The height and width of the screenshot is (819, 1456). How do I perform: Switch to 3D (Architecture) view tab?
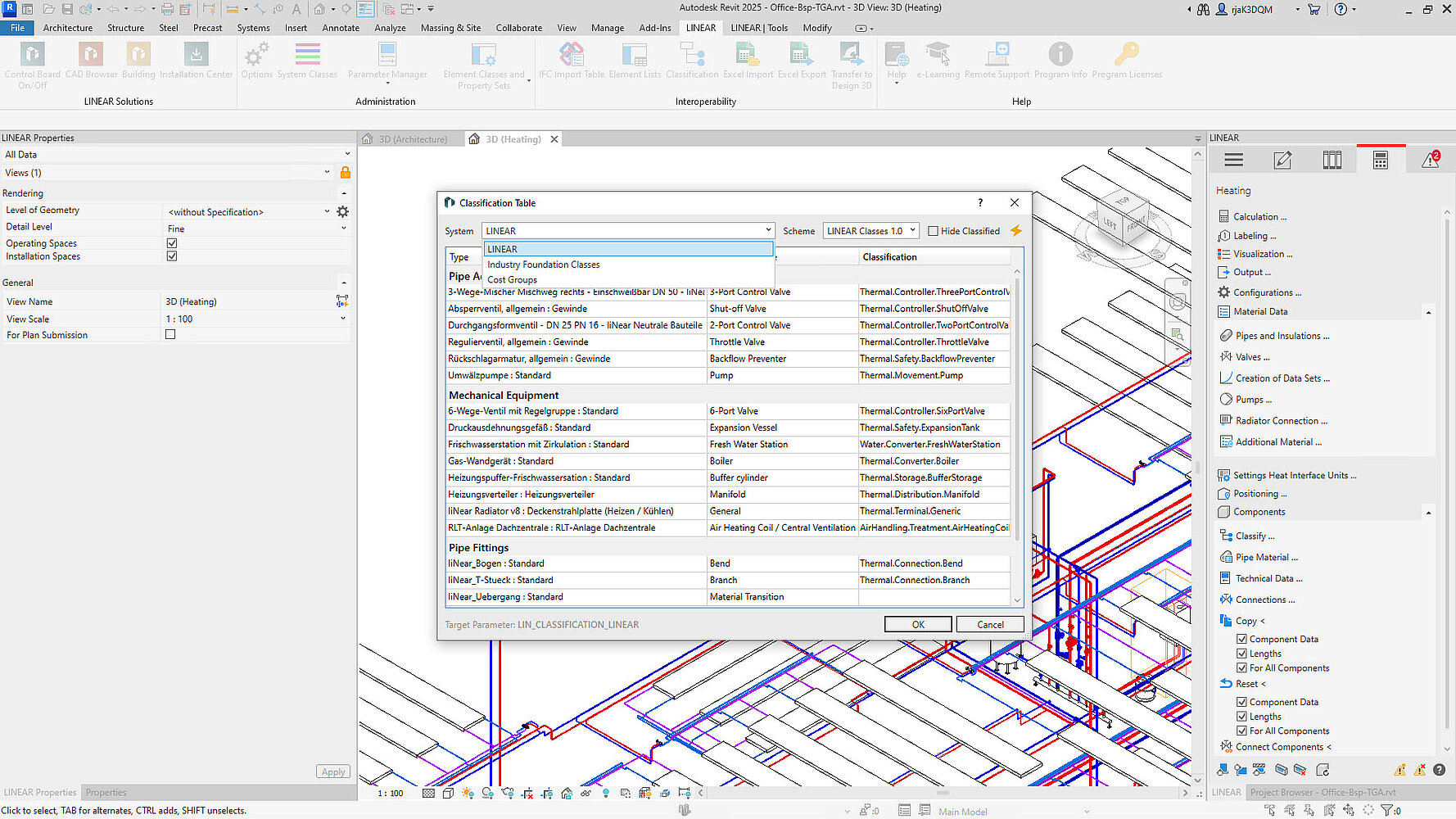(x=411, y=139)
